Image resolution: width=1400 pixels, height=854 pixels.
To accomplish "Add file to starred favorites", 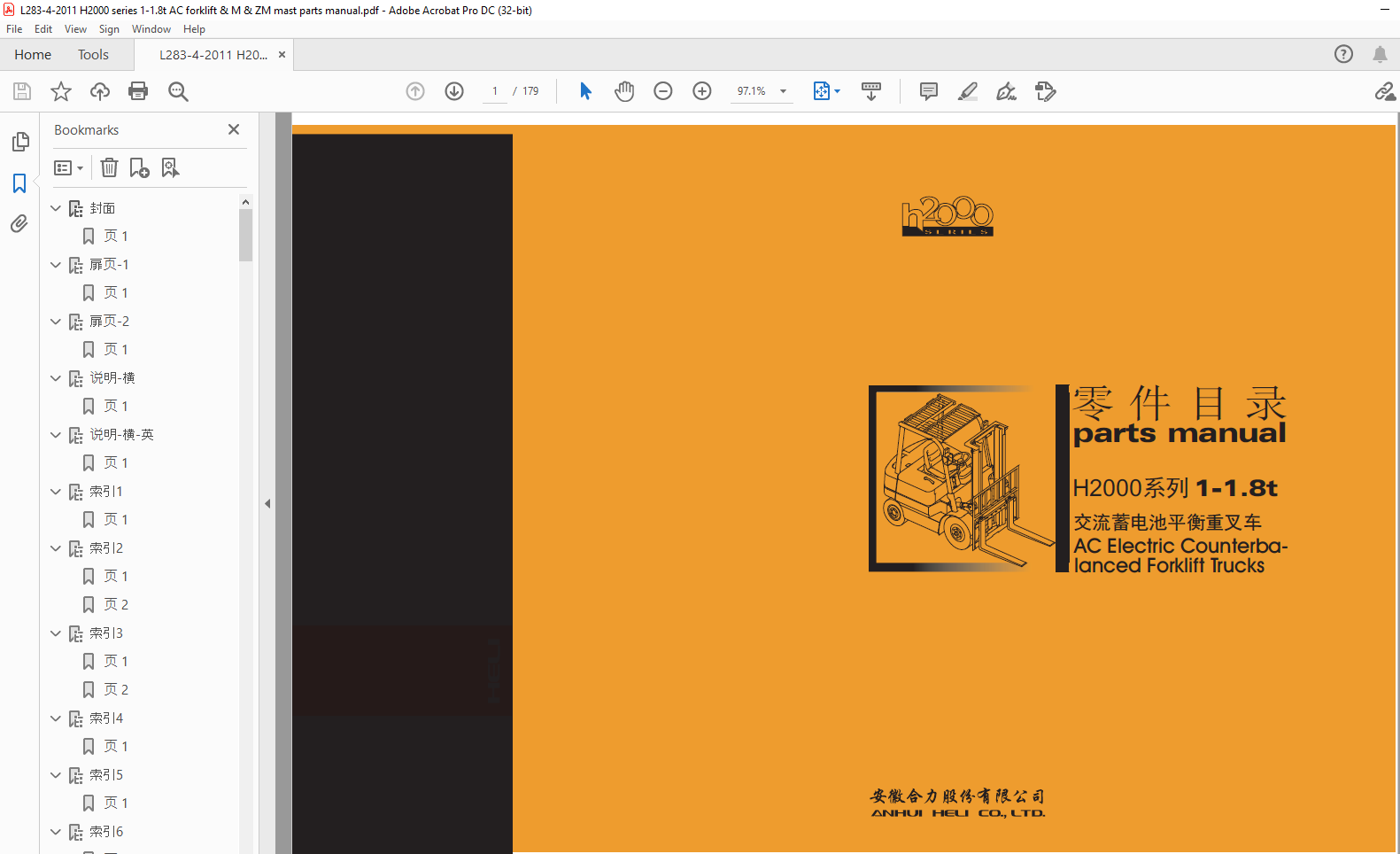I will [x=61, y=91].
